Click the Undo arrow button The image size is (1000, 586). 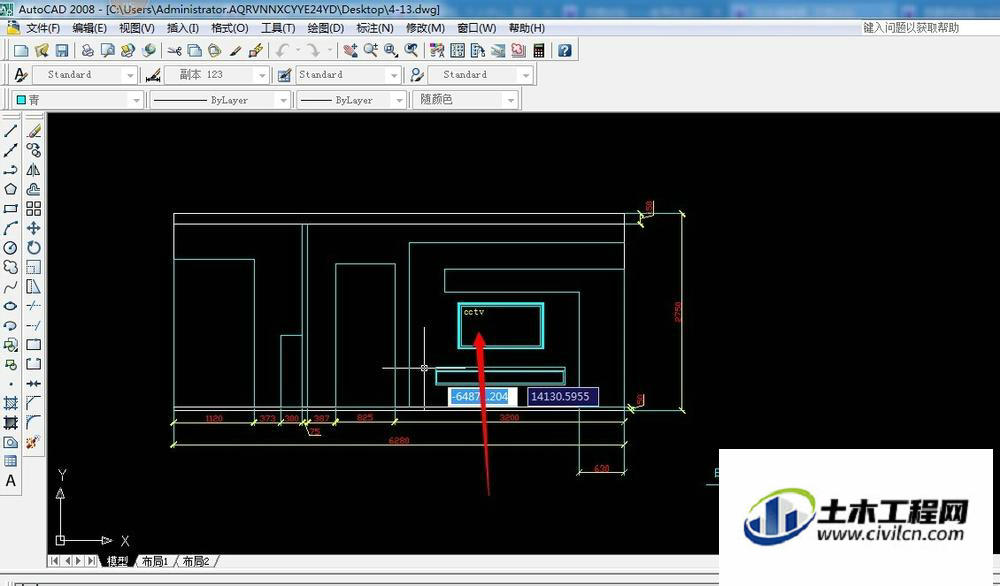tap(283, 50)
